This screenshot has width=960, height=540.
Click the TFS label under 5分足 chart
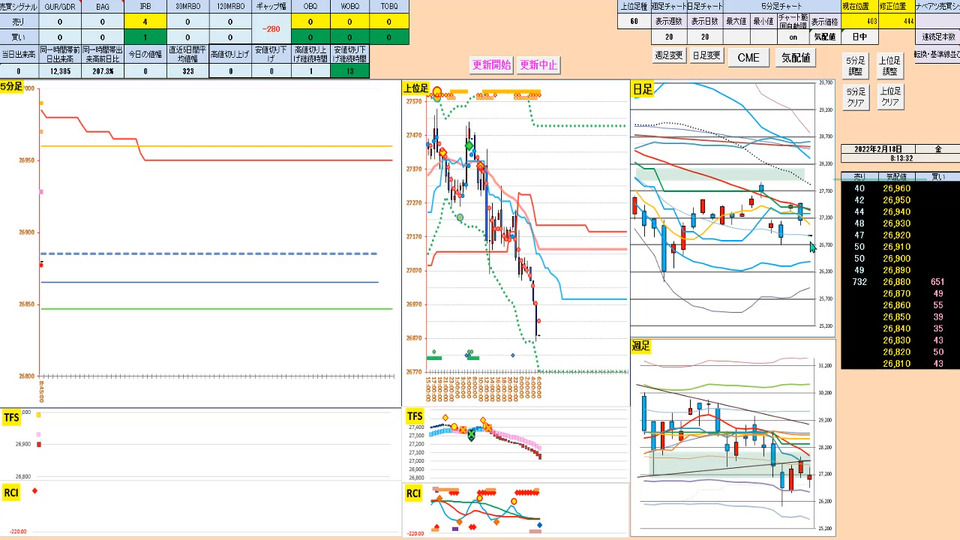click(11, 418)
